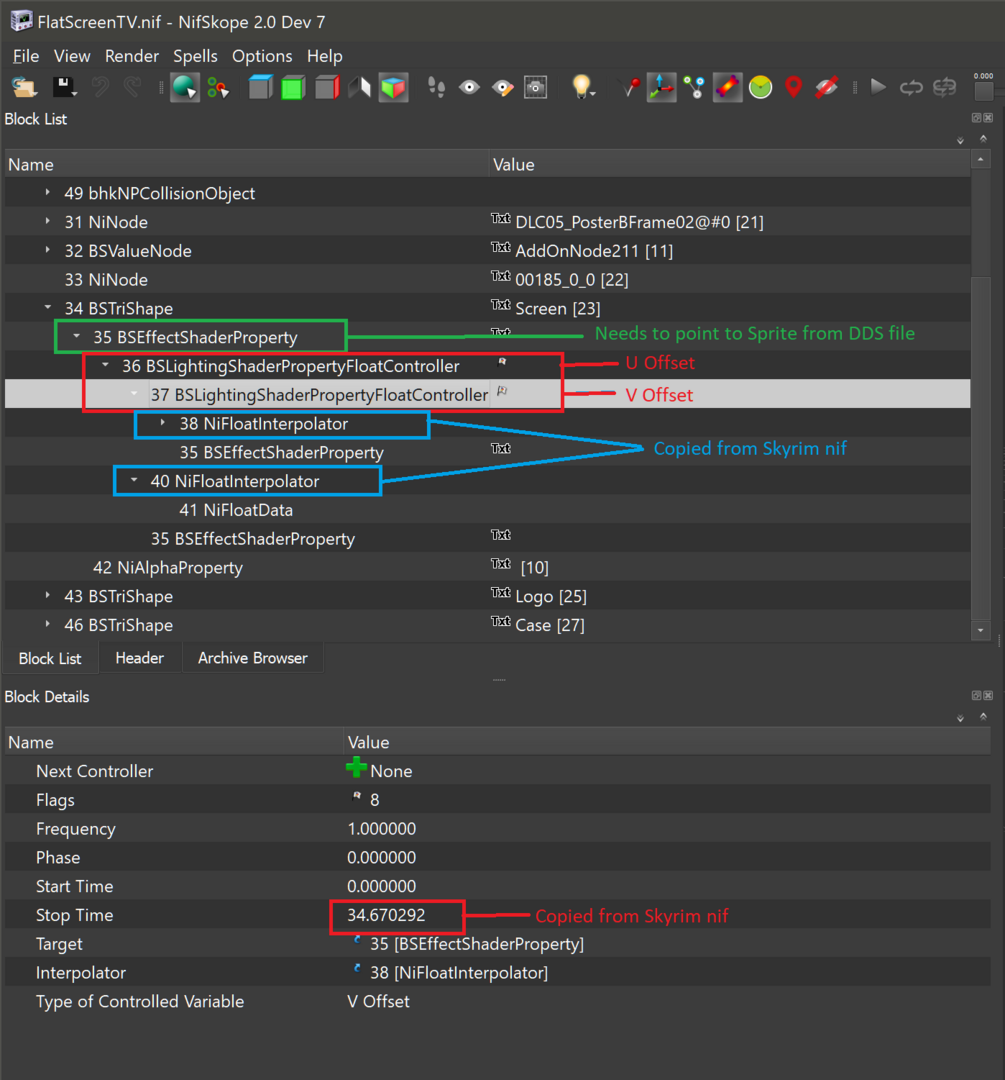Click the Block List Name column header
1005x1080 pixels.
click(x=247, y=165)
